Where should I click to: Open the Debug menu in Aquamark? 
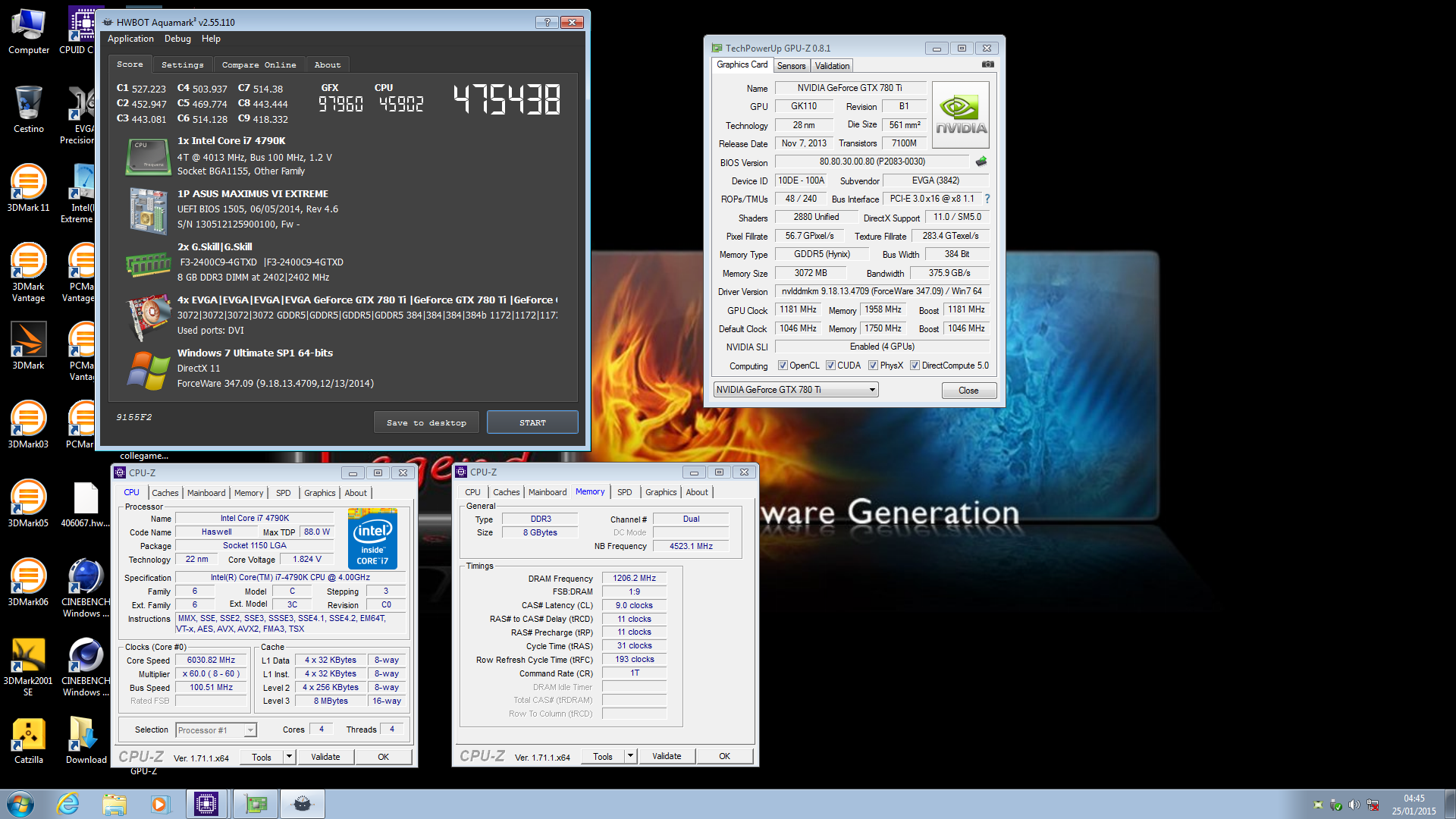pyautogui.click(x=177, y=39)
